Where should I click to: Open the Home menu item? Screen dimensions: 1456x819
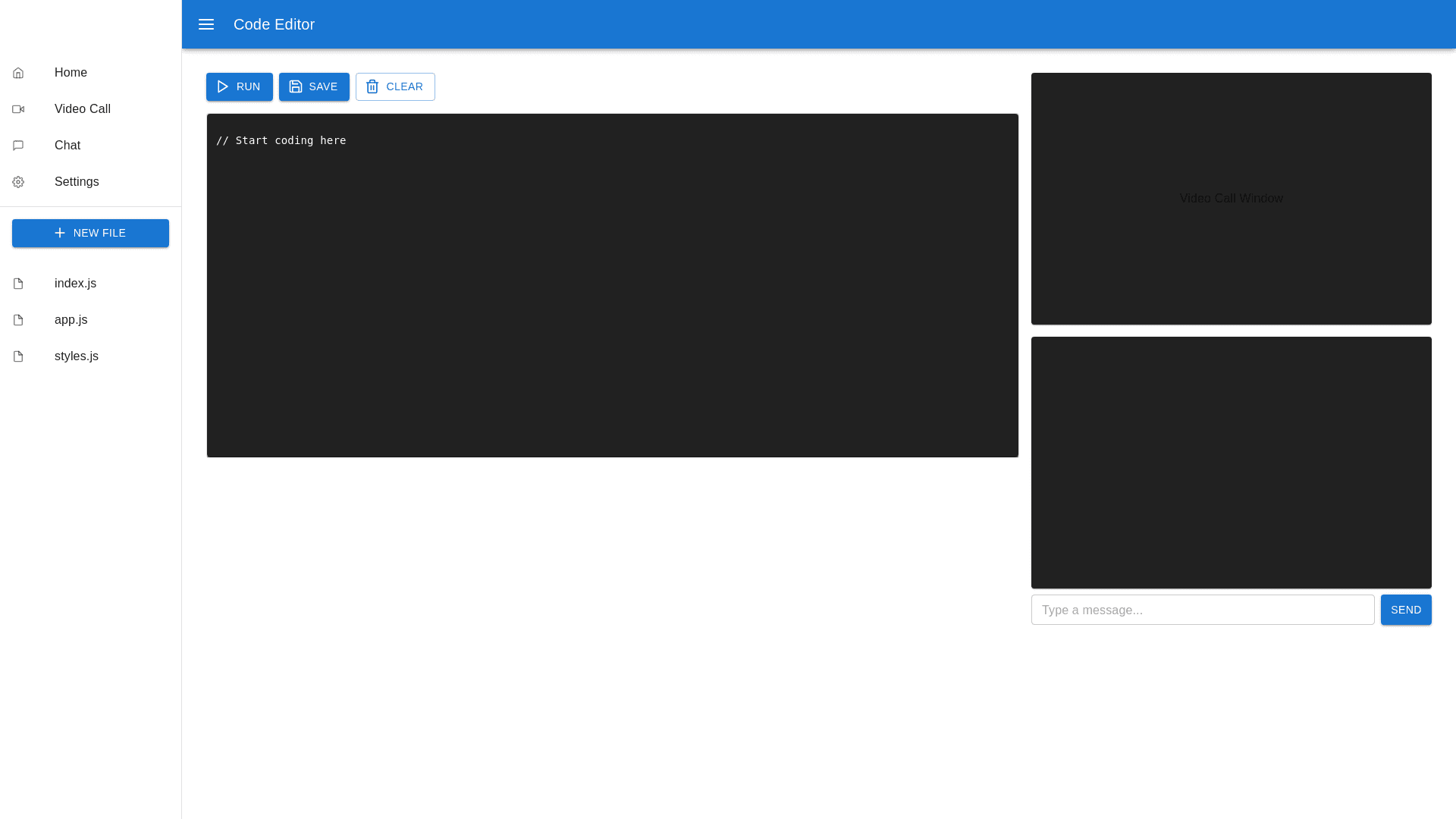click(x=71, y=73)
